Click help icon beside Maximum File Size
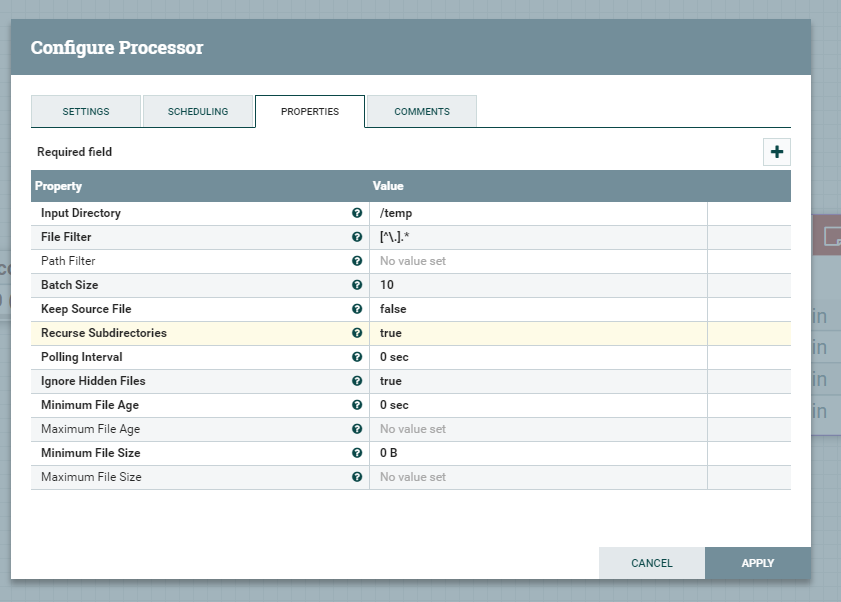841x602 pixels. coord(357,477)
